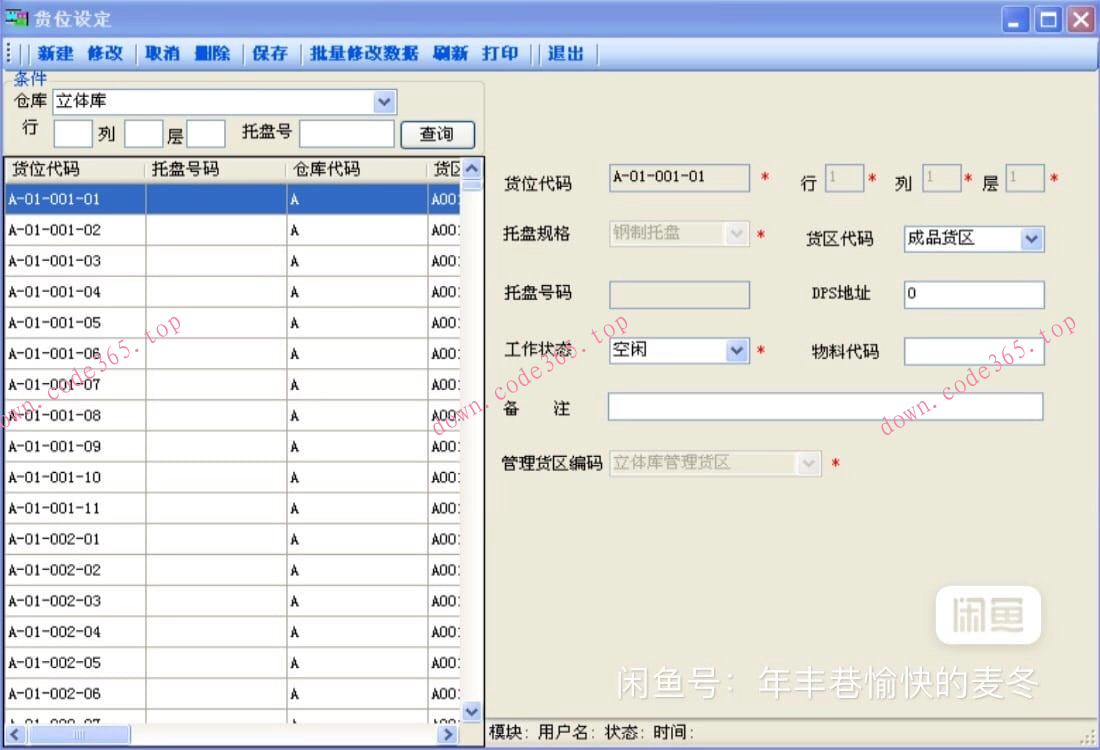Click inside the 托盘号 input field
Viewport: 1100px width, 750px height.
[x=345, y=132]
